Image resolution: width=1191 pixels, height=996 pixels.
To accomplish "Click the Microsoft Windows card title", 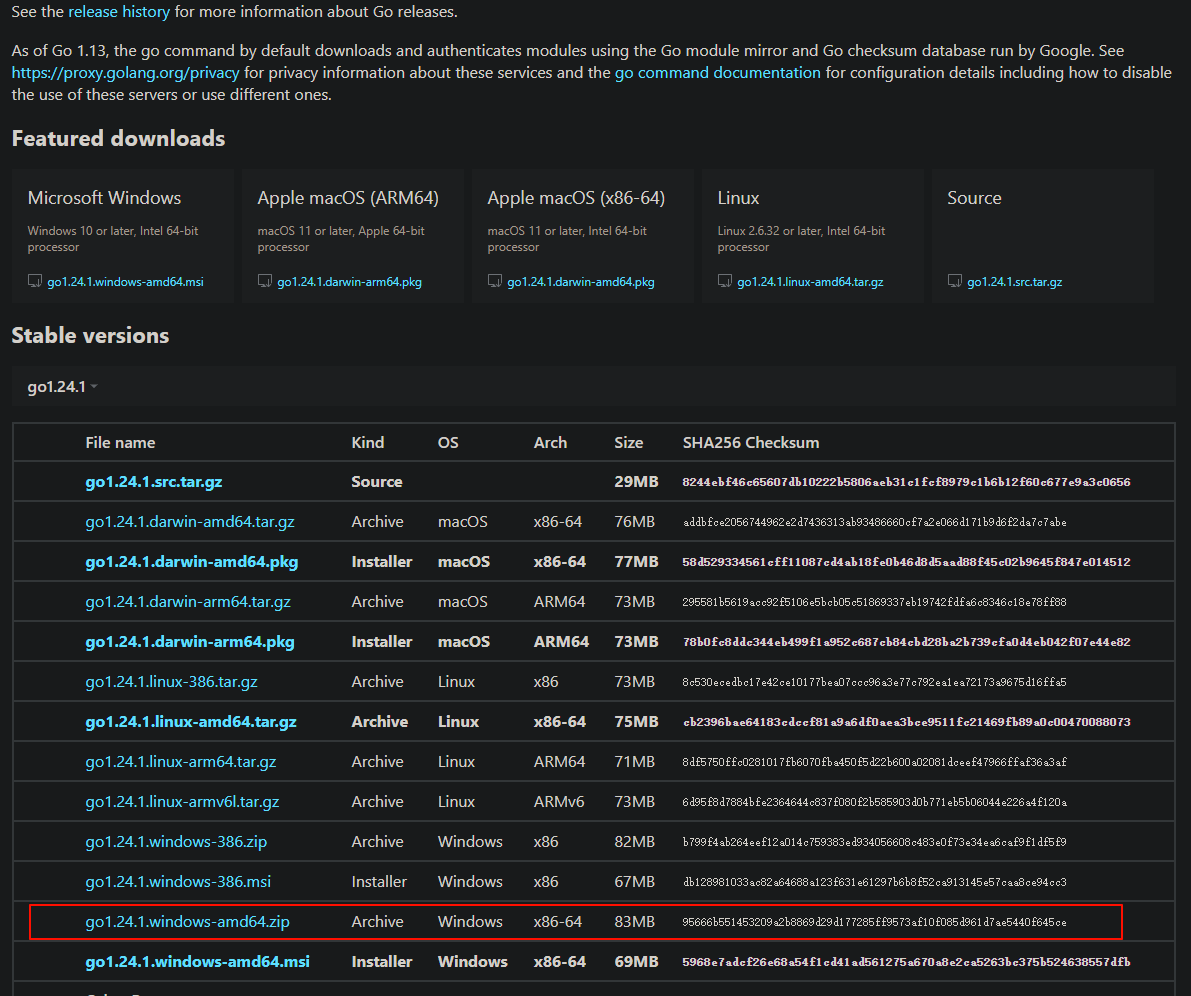I will coord(104,198).
